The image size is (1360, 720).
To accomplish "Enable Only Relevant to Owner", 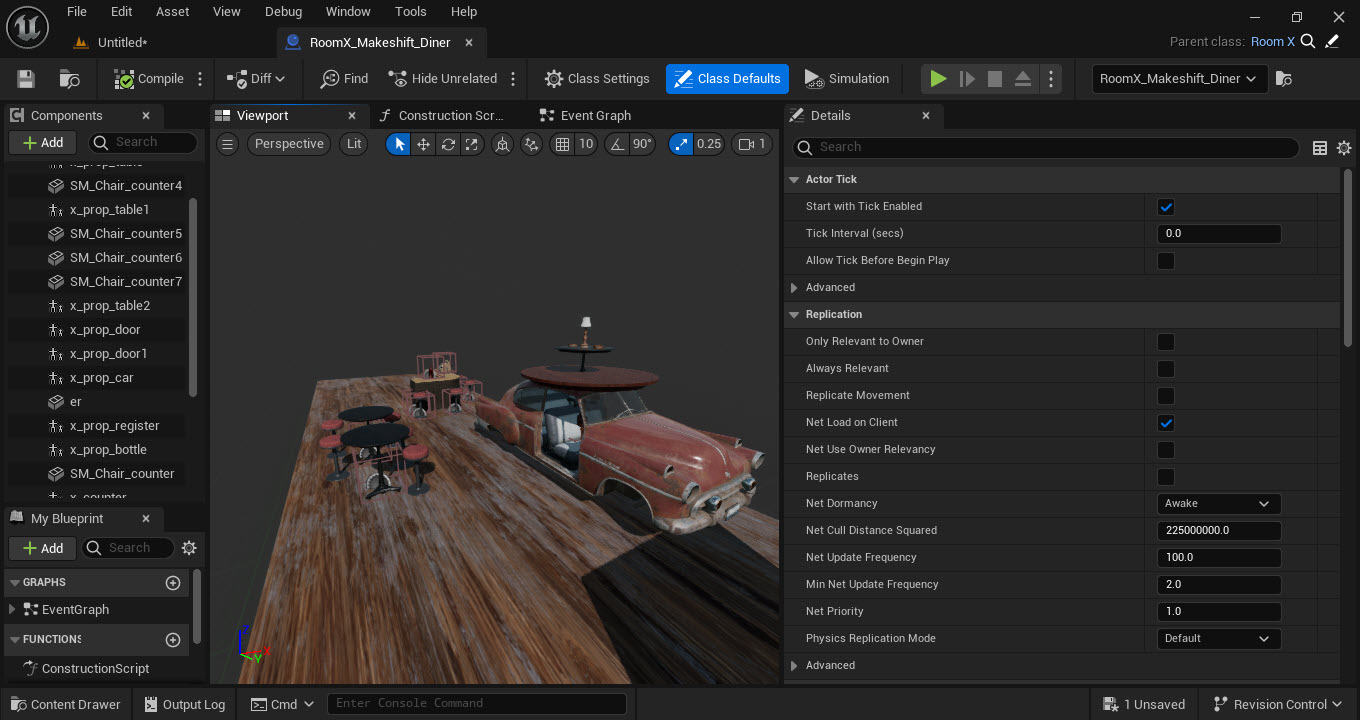I will 1165,342.
